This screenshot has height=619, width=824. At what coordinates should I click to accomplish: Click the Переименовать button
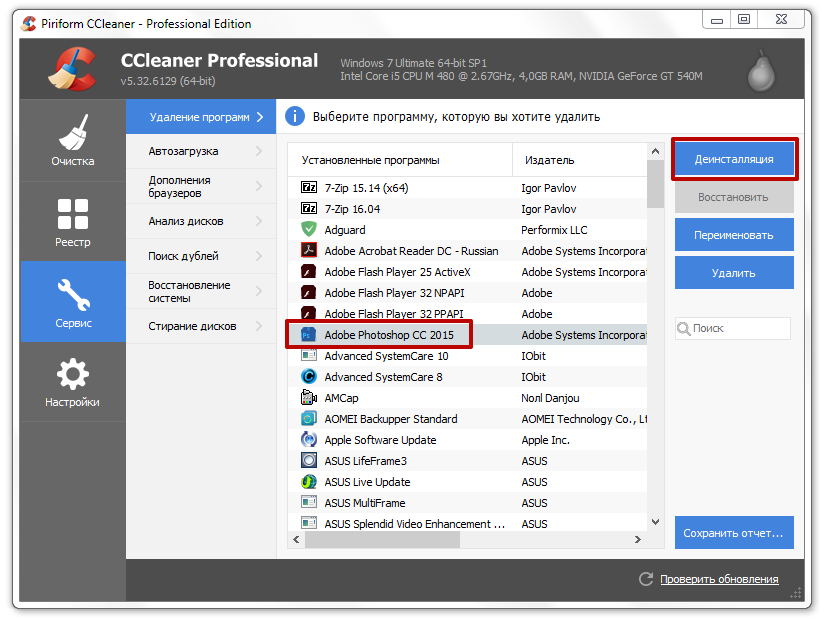(x=734, y=235)
